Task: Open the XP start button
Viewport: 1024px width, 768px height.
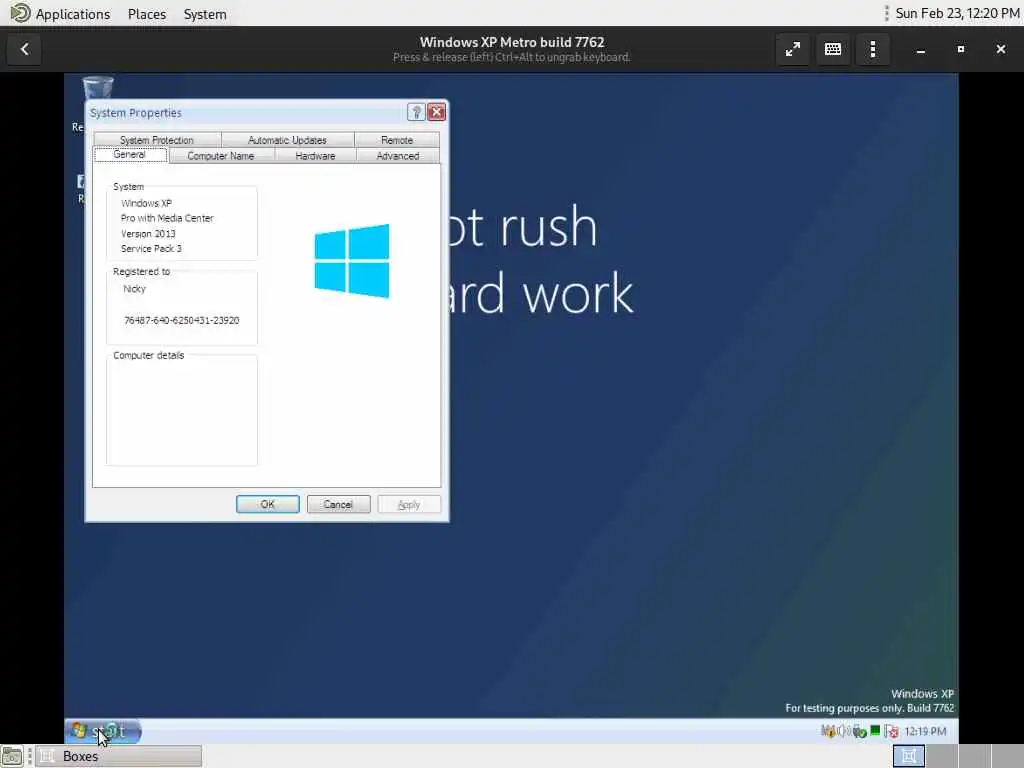Action: point(103,731)
